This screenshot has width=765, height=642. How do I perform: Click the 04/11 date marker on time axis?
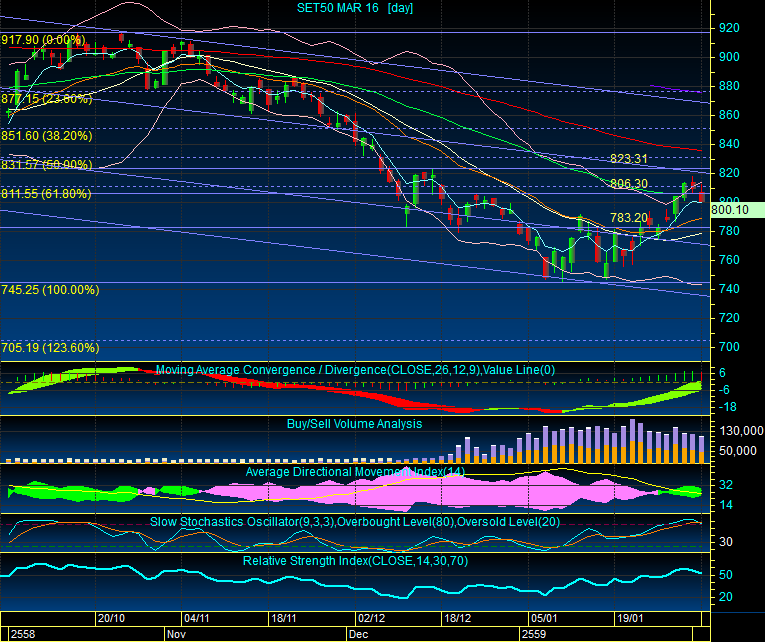(197, 619)
